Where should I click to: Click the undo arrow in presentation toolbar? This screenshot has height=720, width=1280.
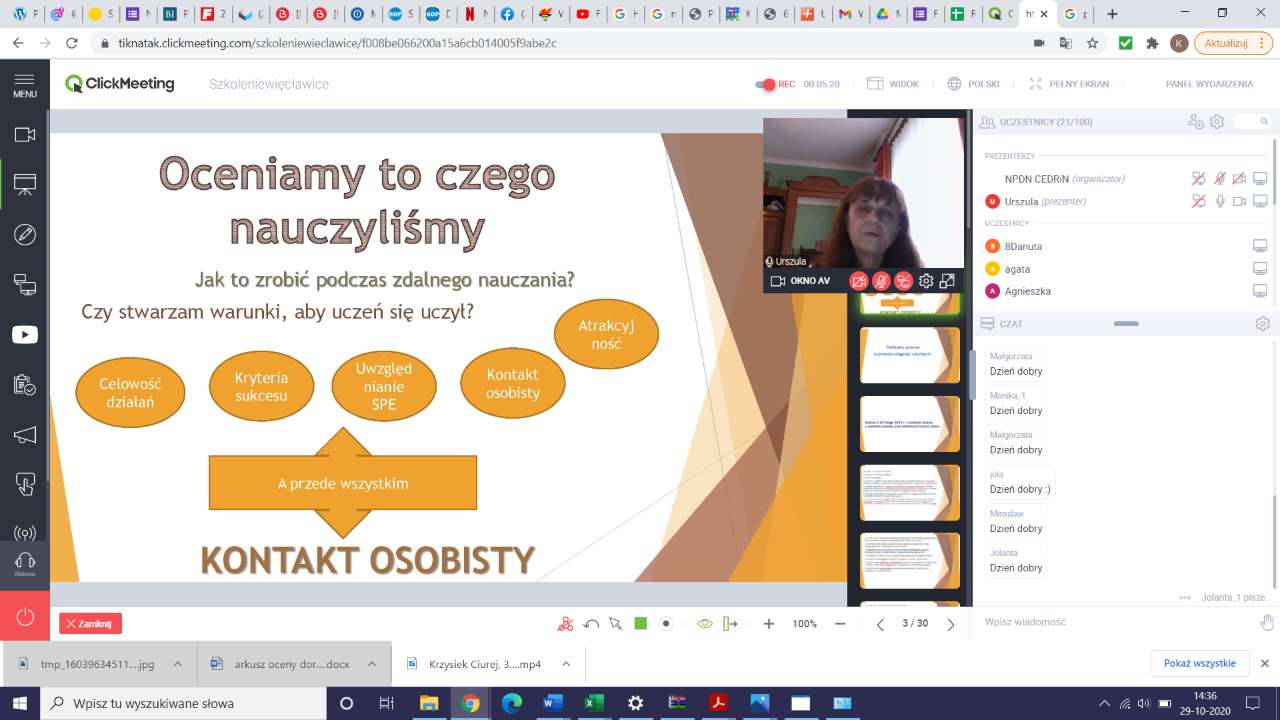[x=591, y=624]
